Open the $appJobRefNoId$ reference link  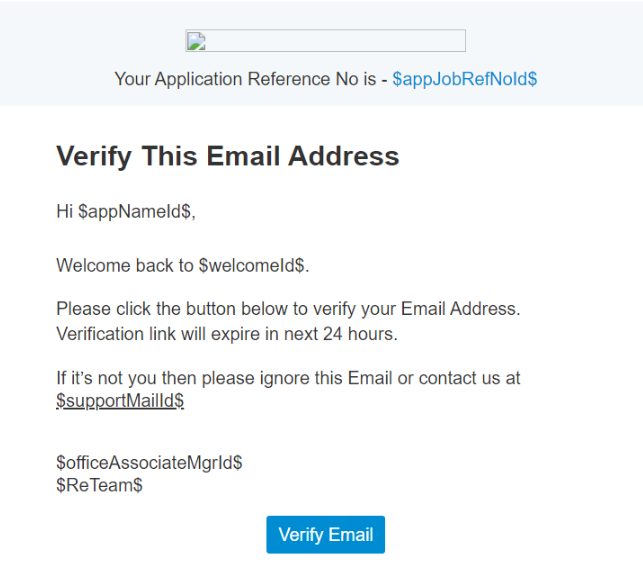pyautogui.click(x=465, y=79)
